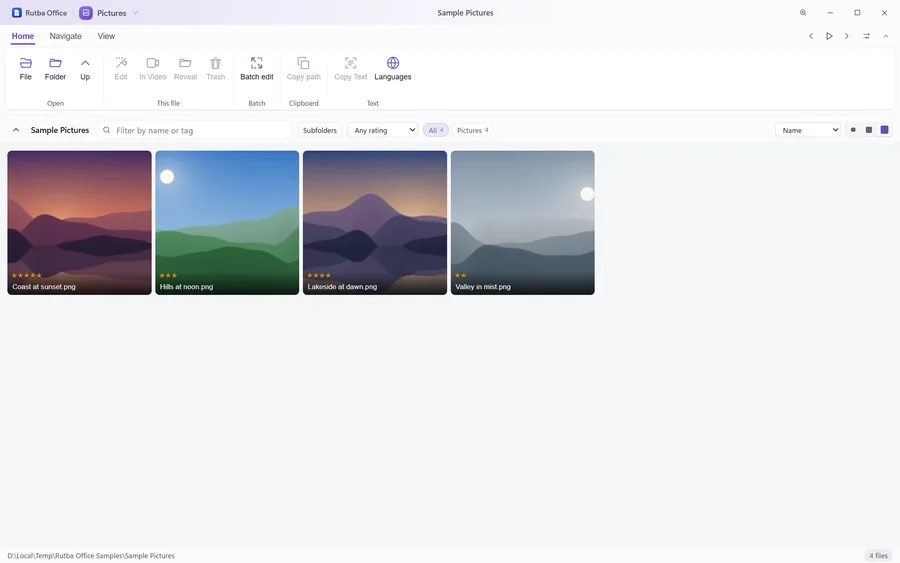Open the Languages option

[x=393, y=68]
